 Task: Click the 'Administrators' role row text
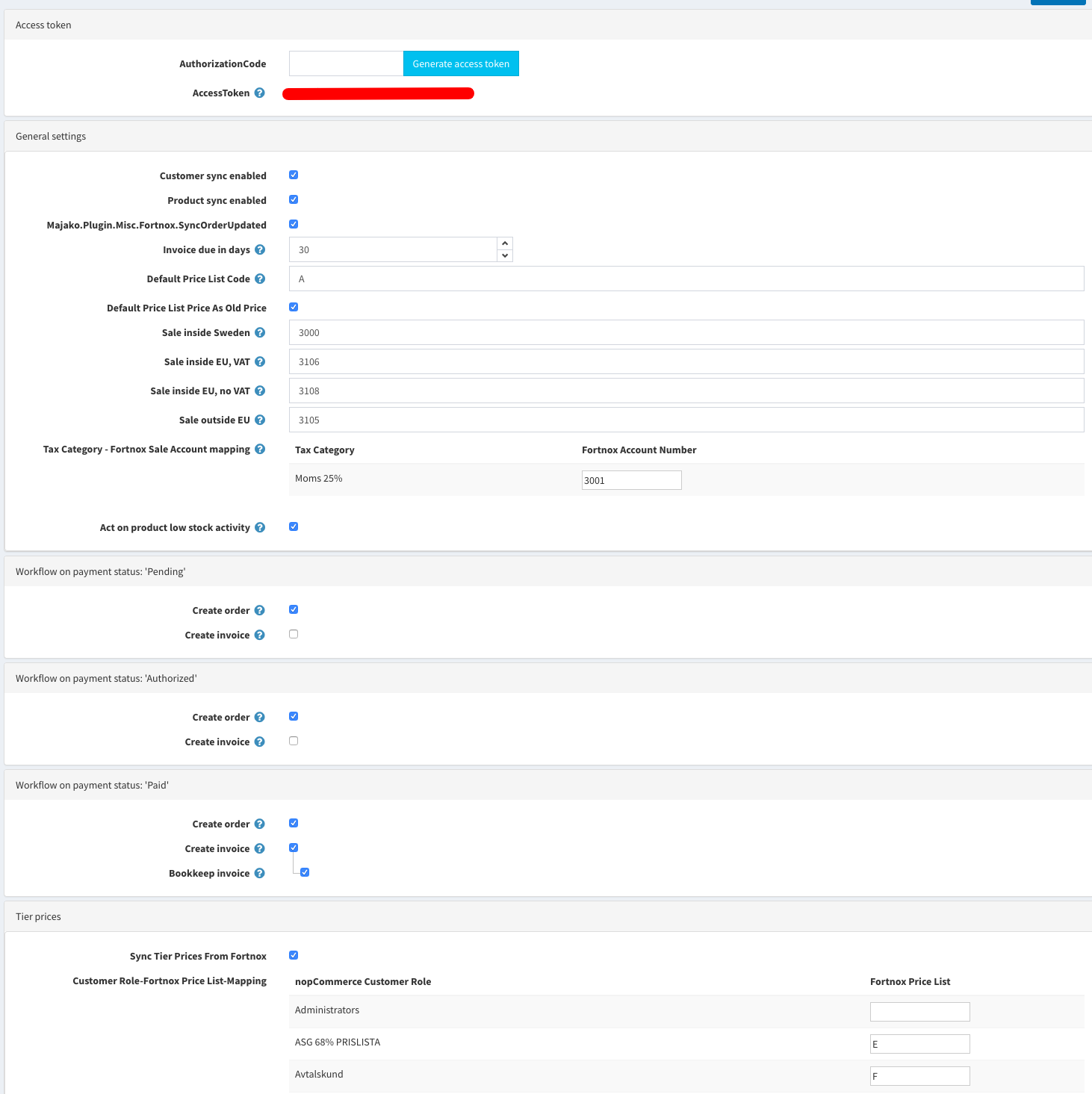coord(327,1010)
